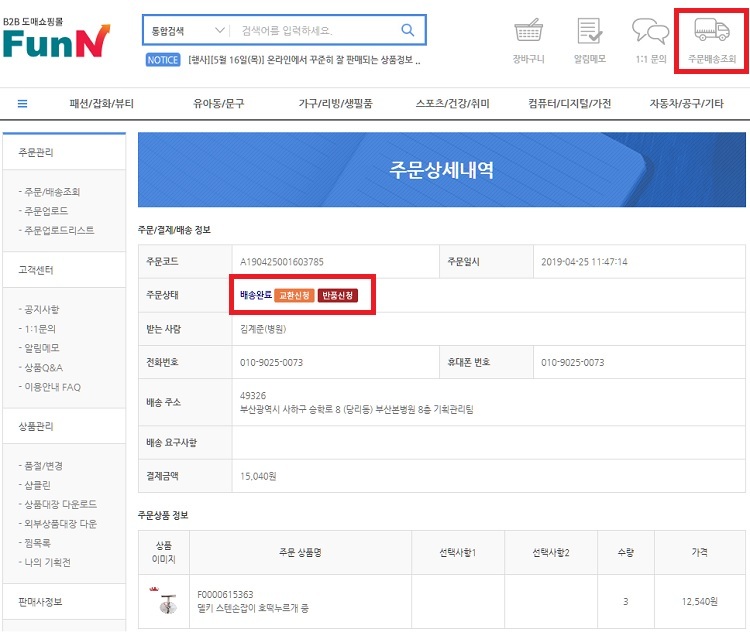The width and height of the screenshot is (750, 639).
Task: Click the NOTICE announcement text link
Action: [x=304, y=60]
